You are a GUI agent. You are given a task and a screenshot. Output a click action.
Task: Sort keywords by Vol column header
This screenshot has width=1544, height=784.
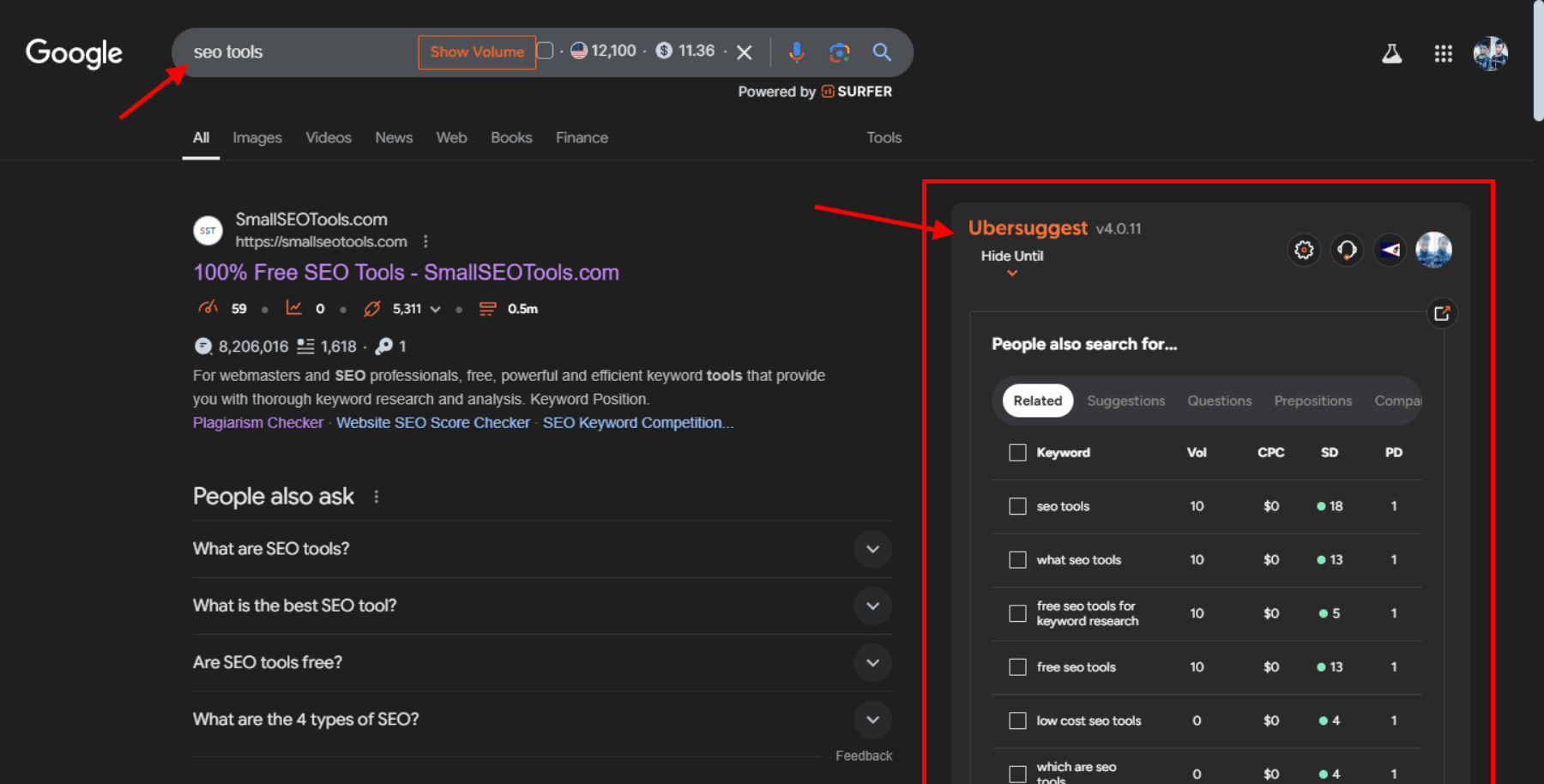[1197, 452]
